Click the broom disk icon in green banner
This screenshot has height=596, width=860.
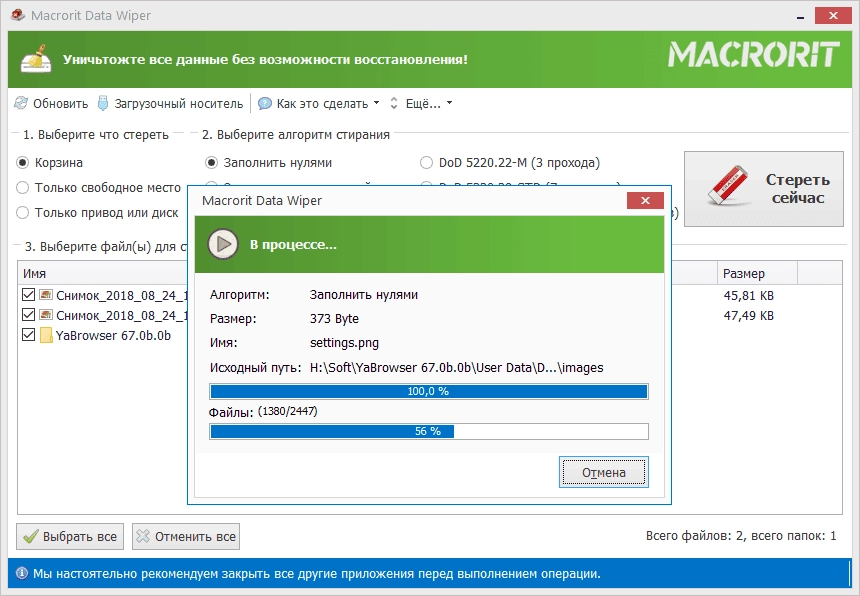(36, 59)
